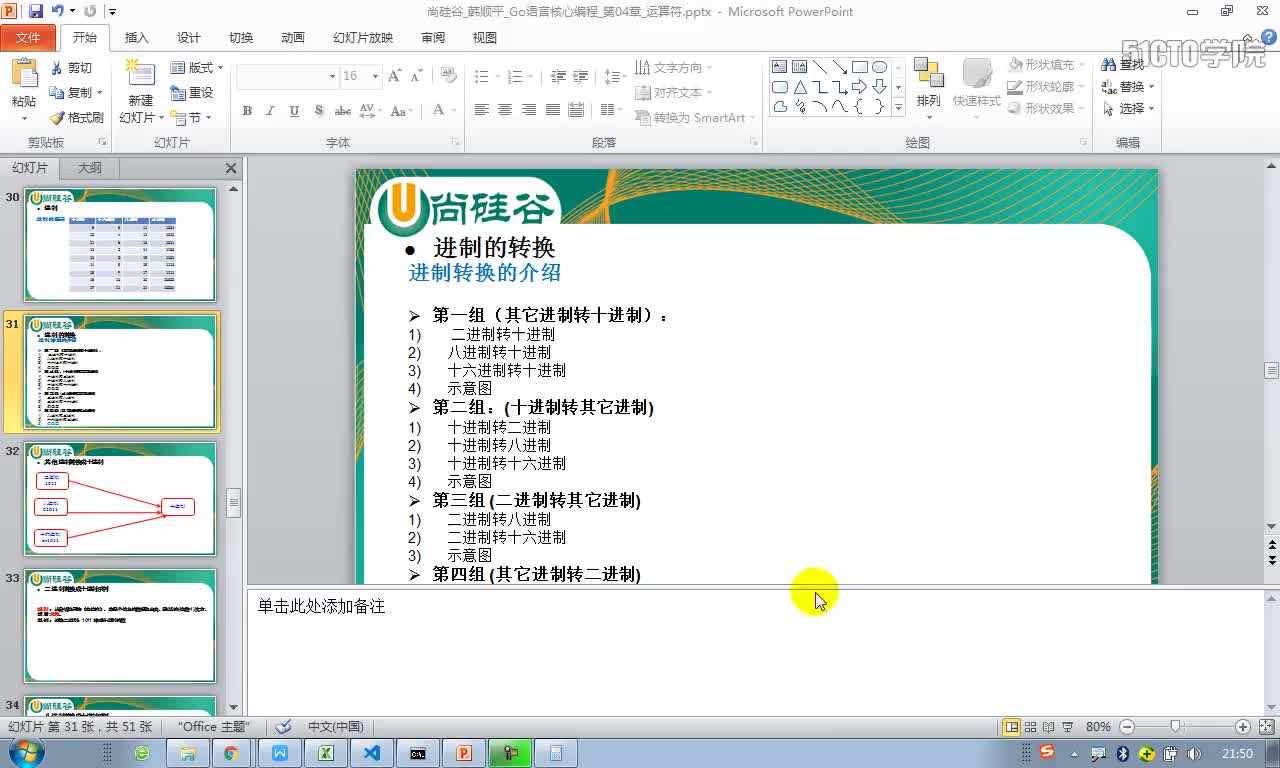
Task: Click the 80% zoom level button
Action: [x=1098, y=727]
